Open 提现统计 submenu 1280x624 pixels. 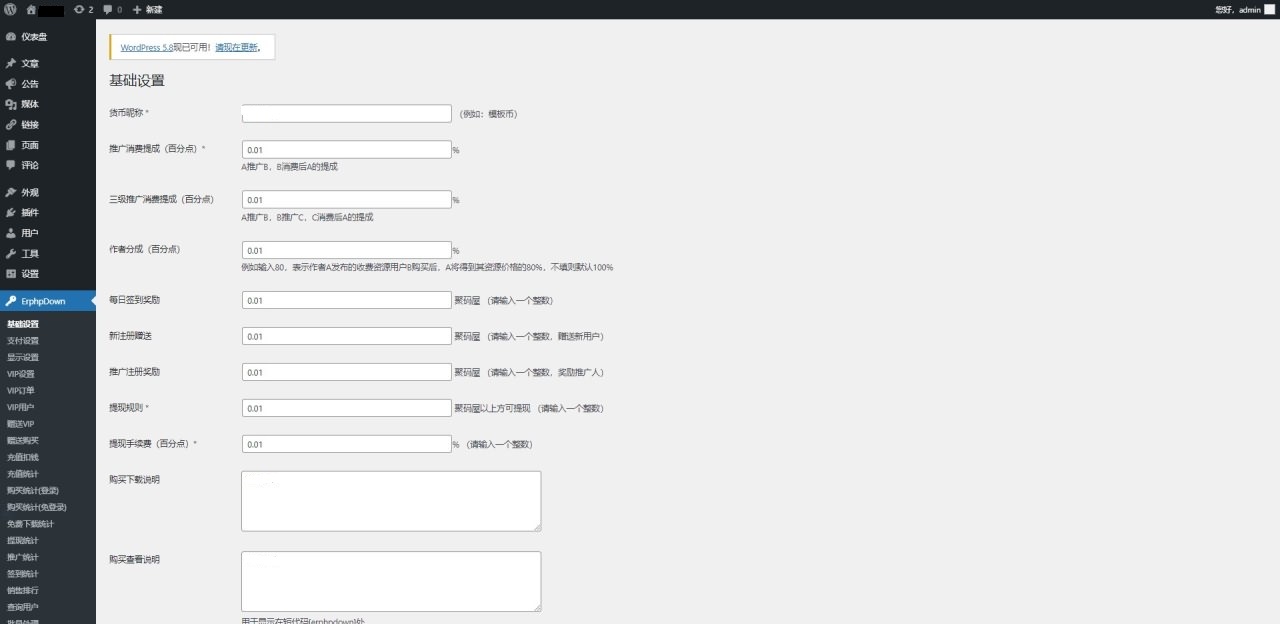click(23, 540)
